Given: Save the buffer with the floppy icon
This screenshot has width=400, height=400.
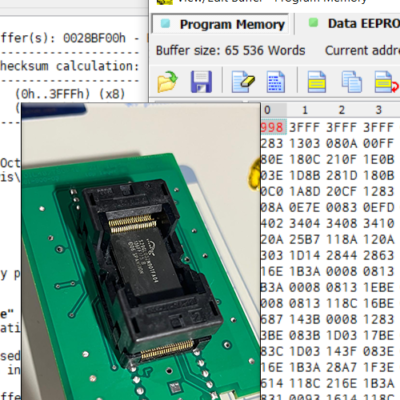Looking at the screenshot, I should 201,82.
